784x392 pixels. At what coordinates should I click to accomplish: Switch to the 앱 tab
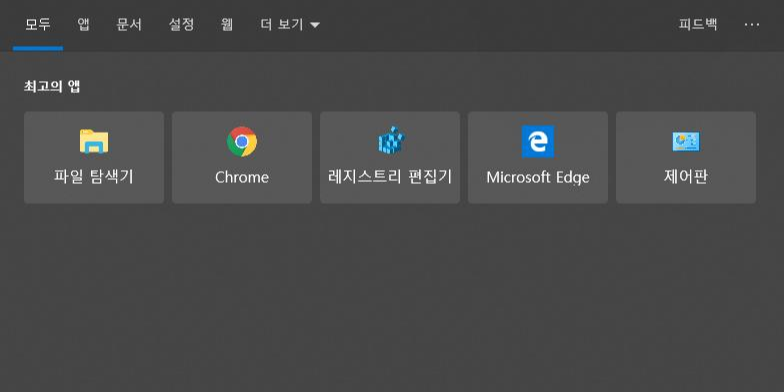[84, 24]
